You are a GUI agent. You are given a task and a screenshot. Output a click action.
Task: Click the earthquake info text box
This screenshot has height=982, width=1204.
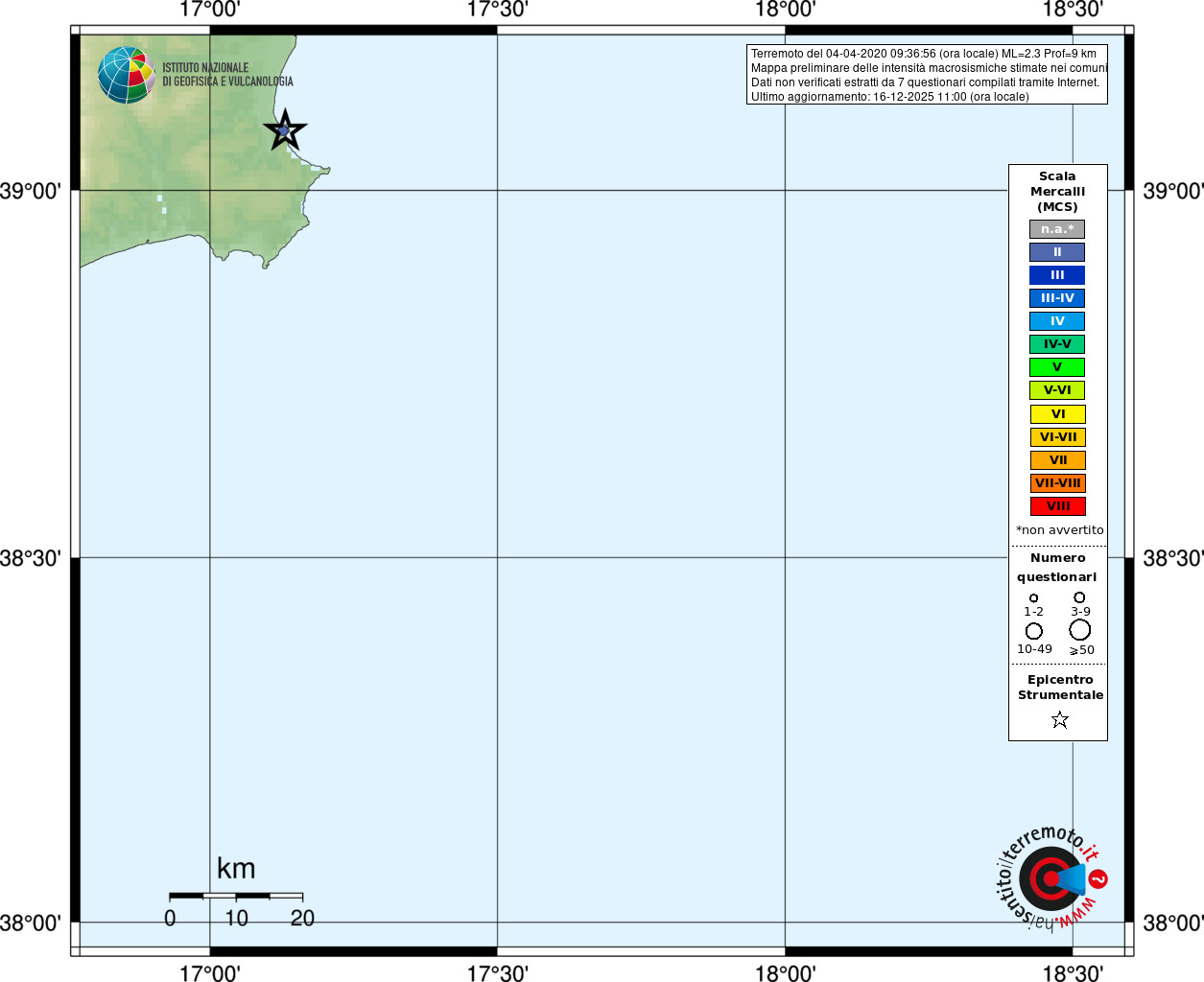coord(927,75)
